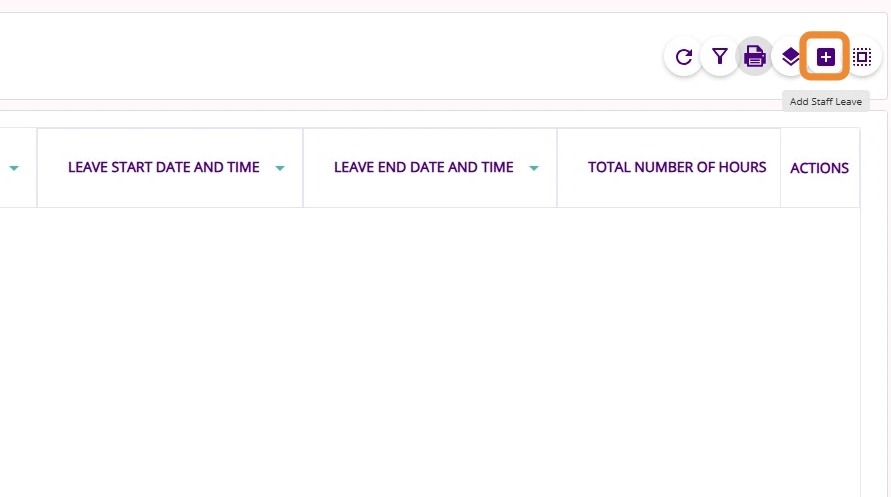Add a new staff leave entry
The height and width of the screenshot is (497, 891).
pos(826,57)
